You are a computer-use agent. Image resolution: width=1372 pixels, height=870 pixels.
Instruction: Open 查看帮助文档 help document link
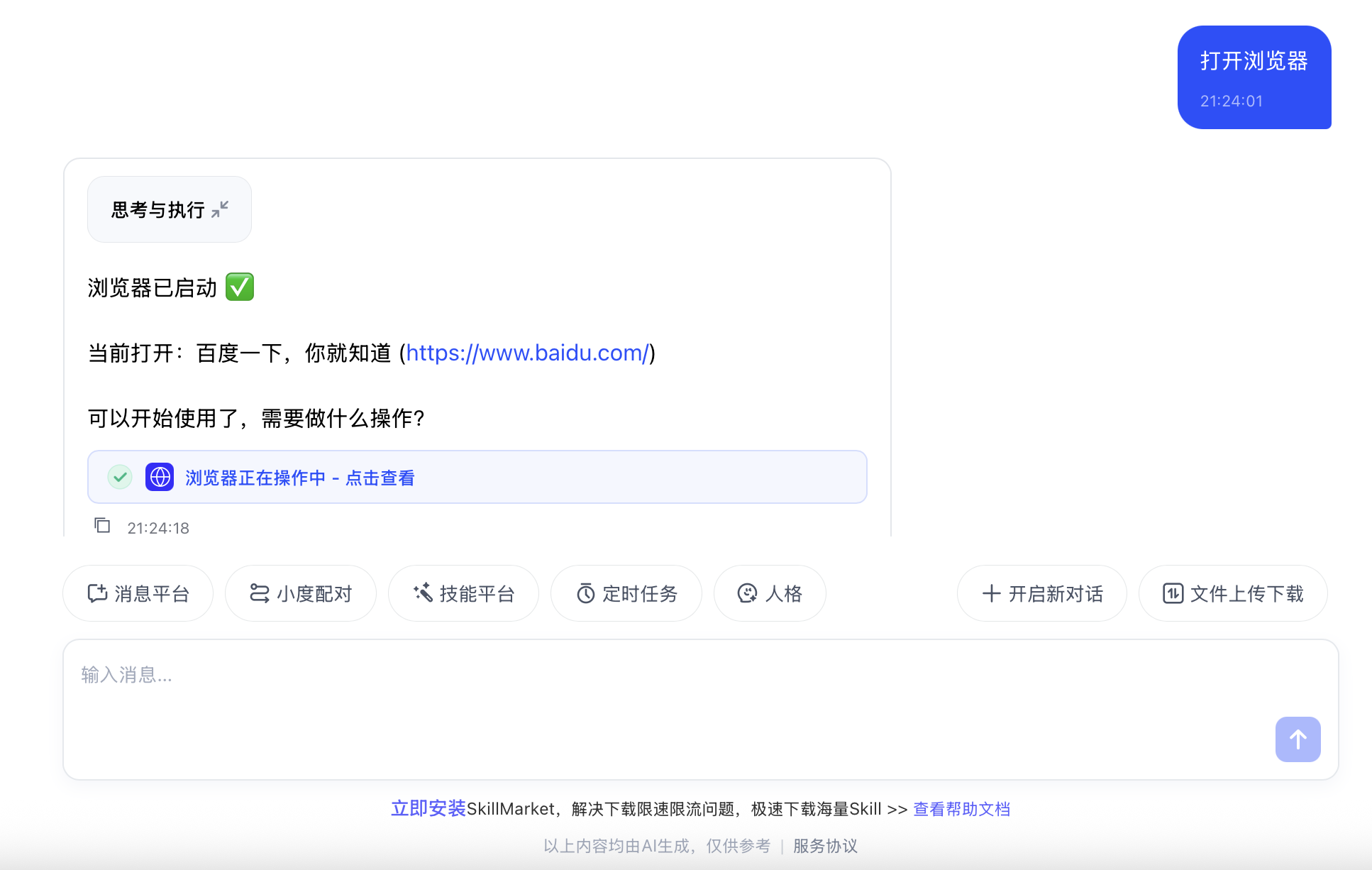pyautogui.click(x=961, y=809)
